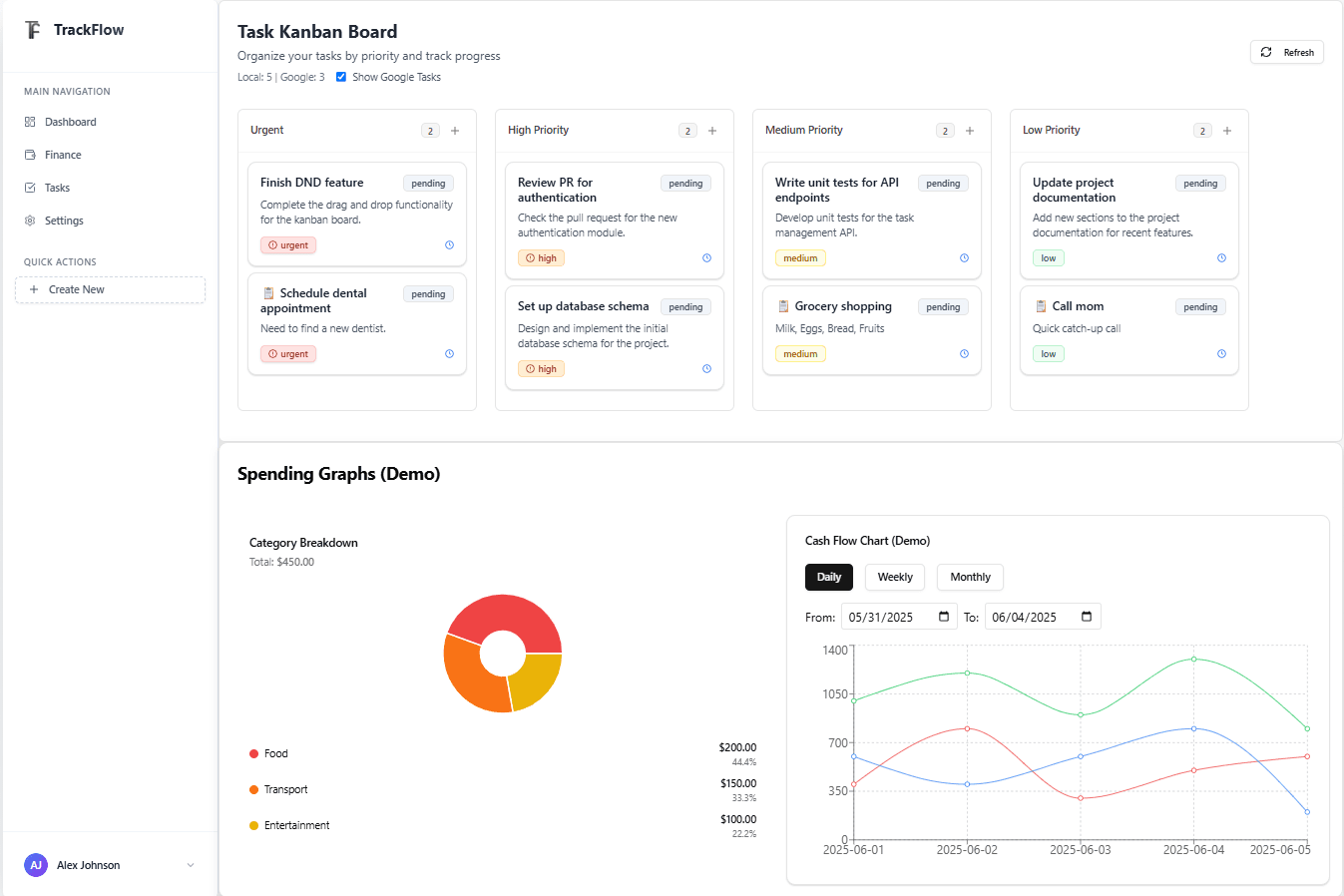Add task using High Priority plus icon
This screenshot has width=1344, height=896.
pyautogui.click(x=712, y=131)
